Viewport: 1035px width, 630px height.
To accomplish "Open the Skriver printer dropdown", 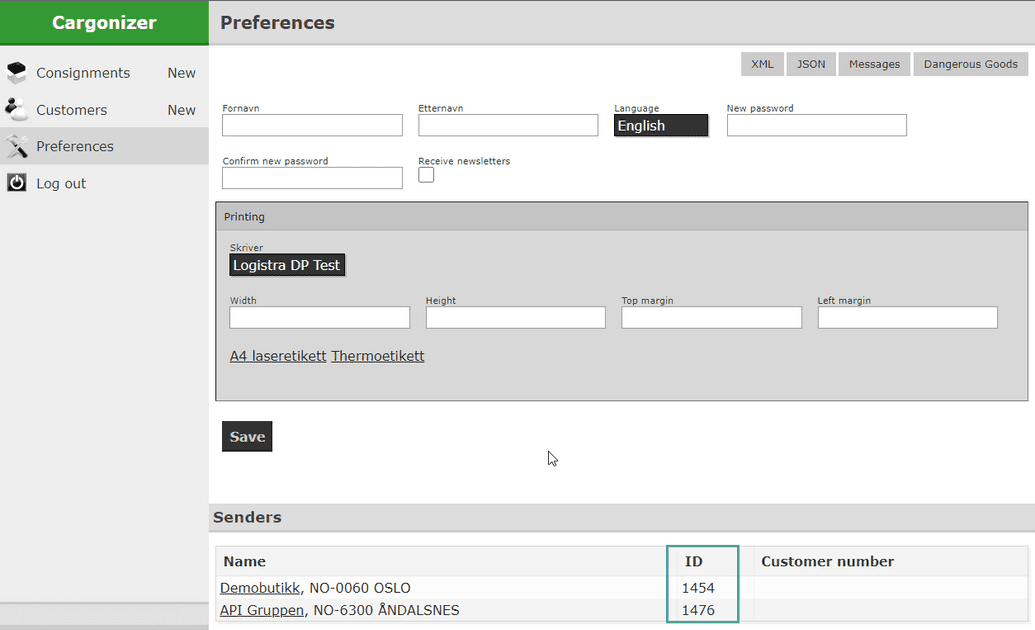I will click(x=287, y=265).
